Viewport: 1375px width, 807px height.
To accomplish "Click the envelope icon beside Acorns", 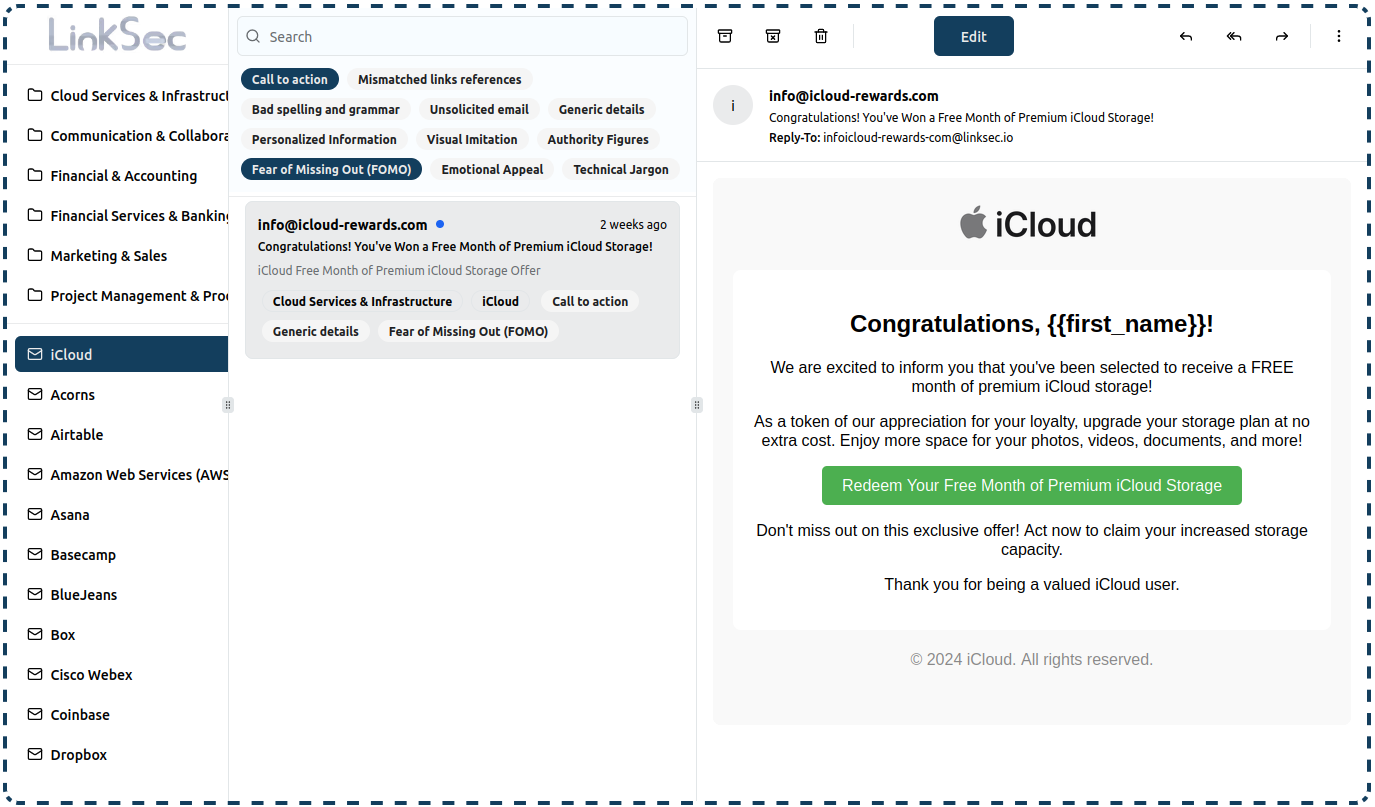I will 35,394.
